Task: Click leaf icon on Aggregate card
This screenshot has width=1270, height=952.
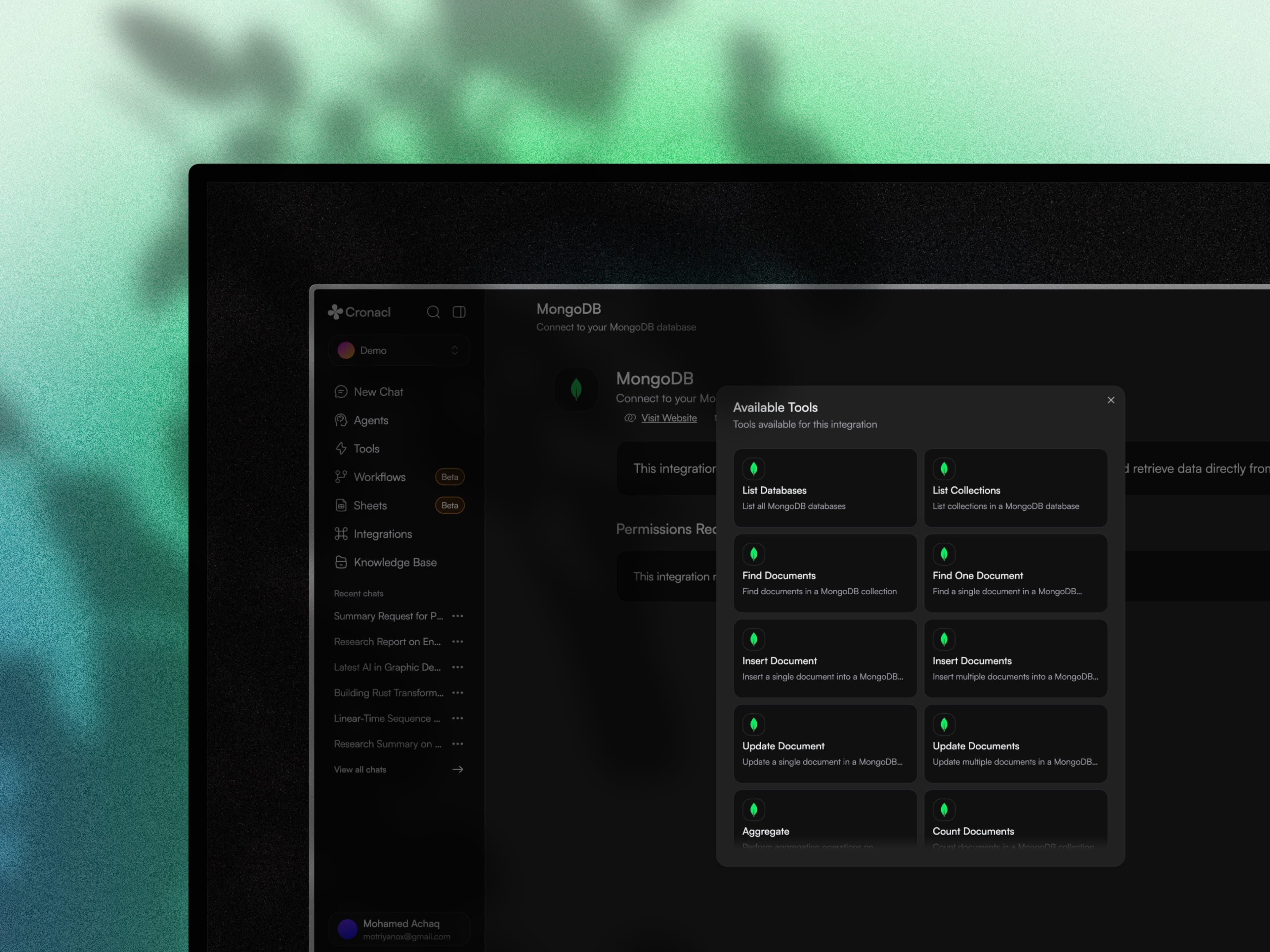Action: (x=754, y=810)
